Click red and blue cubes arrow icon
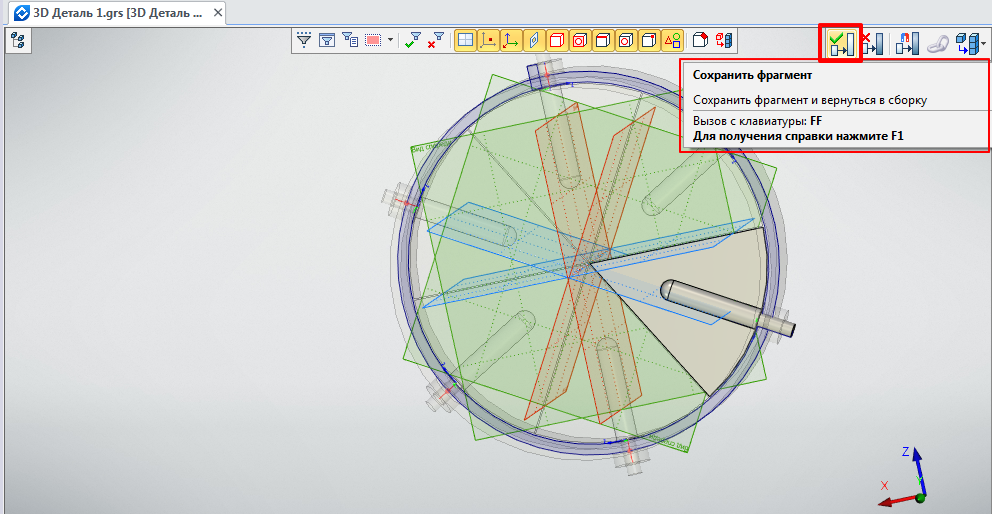This screenshot has width=992, height=514. pyautogui.click(x=723, y=41)
